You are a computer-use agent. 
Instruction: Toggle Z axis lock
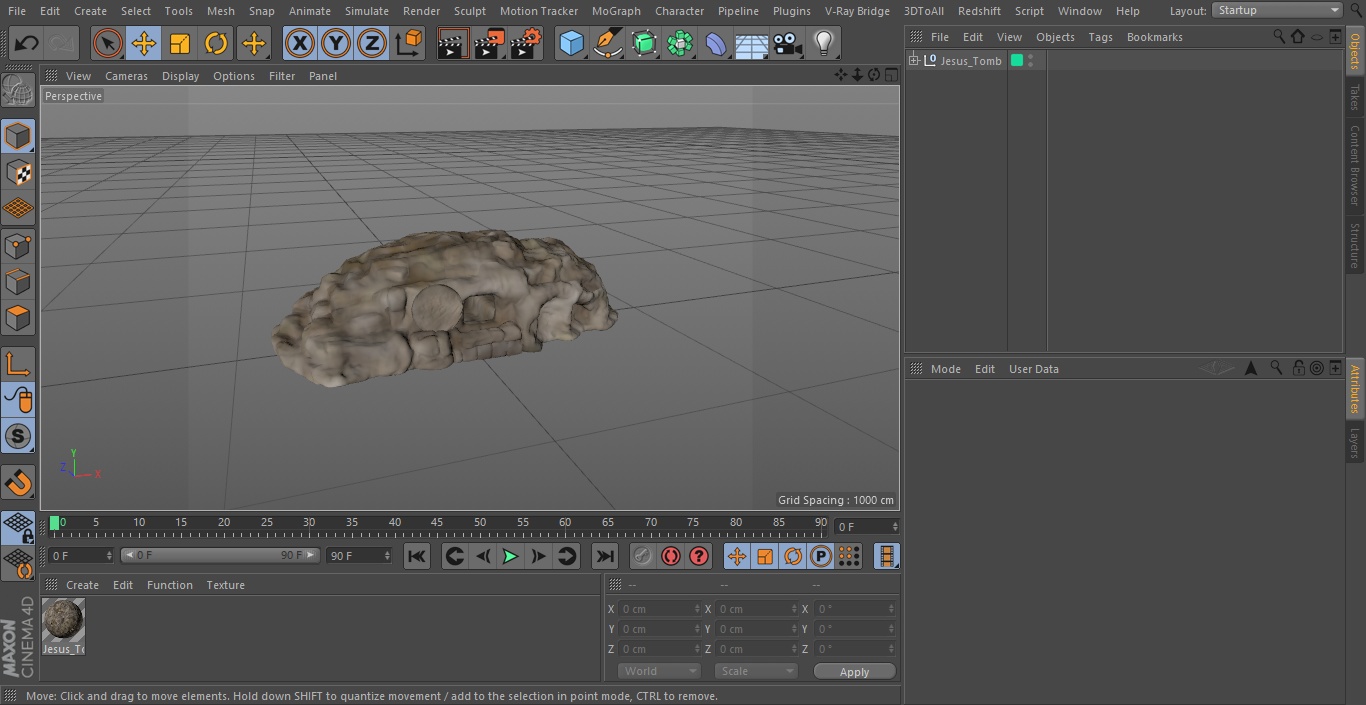pos(372,44)
